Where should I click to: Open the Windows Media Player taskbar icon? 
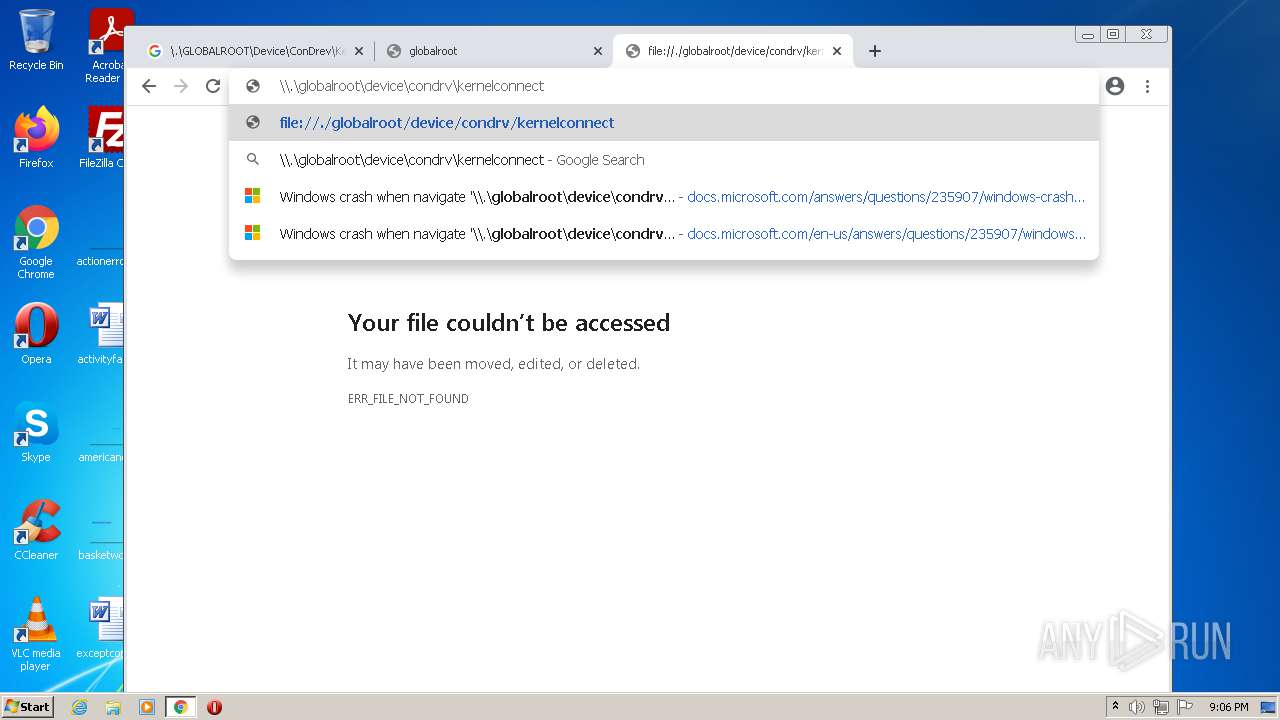coord(147,707)
